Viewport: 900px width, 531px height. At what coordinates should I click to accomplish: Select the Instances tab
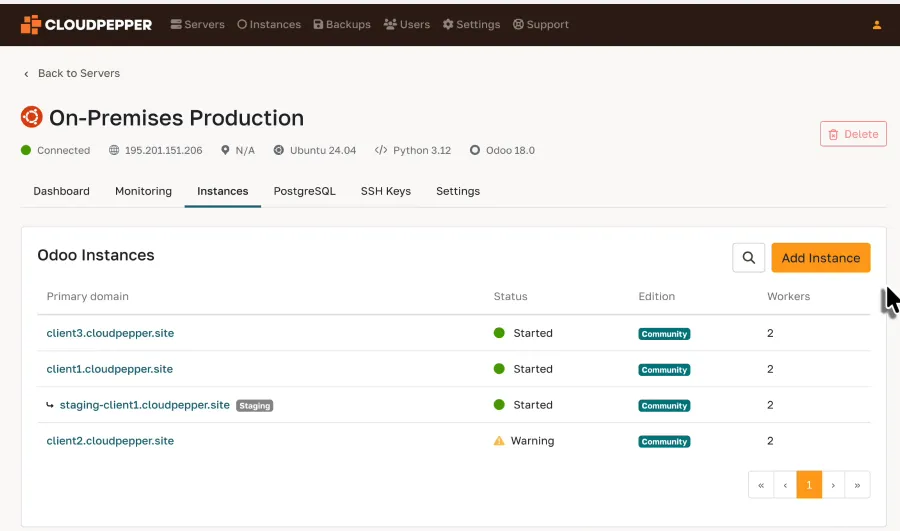coord(223,191)
